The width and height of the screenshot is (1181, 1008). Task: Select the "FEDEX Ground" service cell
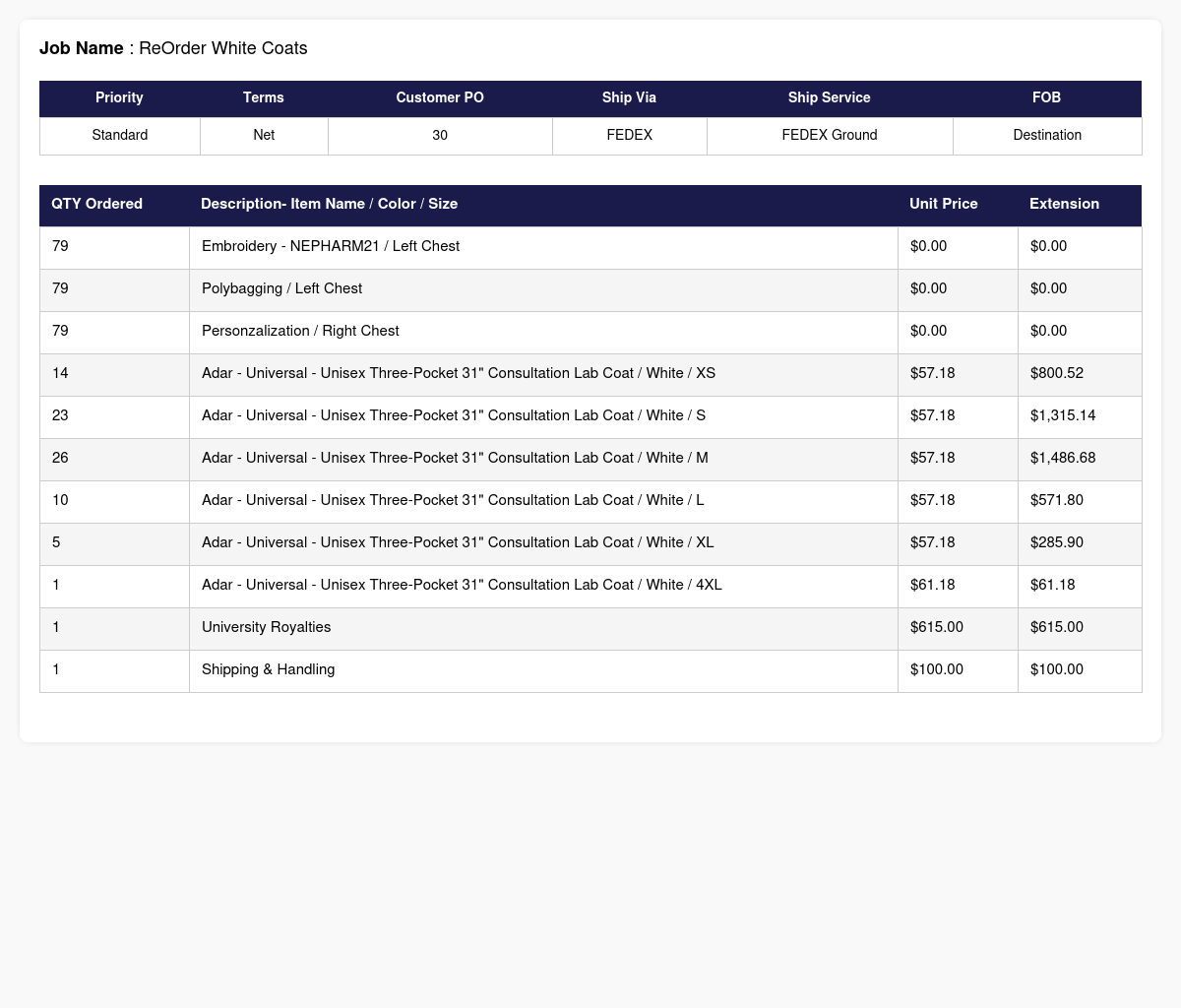pyautogui.click(x=830, y=135)
